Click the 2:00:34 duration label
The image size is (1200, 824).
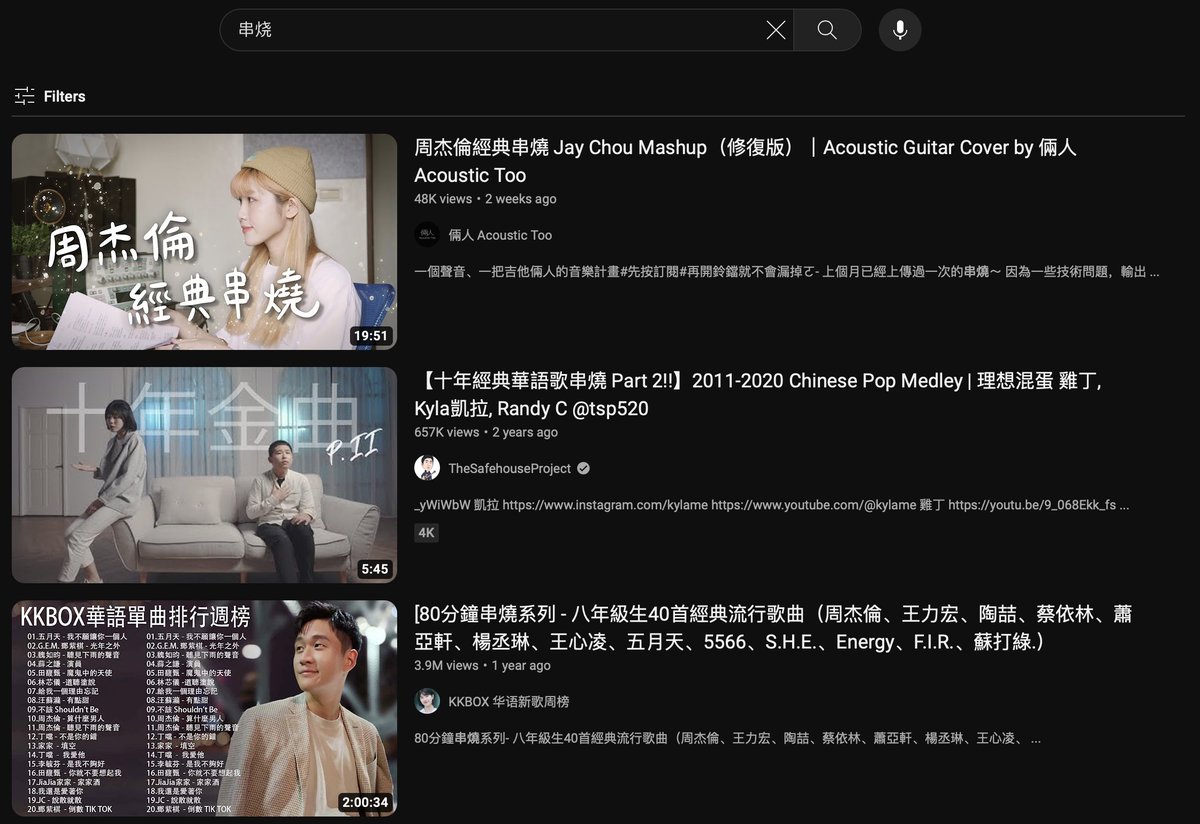coord(364,802)
